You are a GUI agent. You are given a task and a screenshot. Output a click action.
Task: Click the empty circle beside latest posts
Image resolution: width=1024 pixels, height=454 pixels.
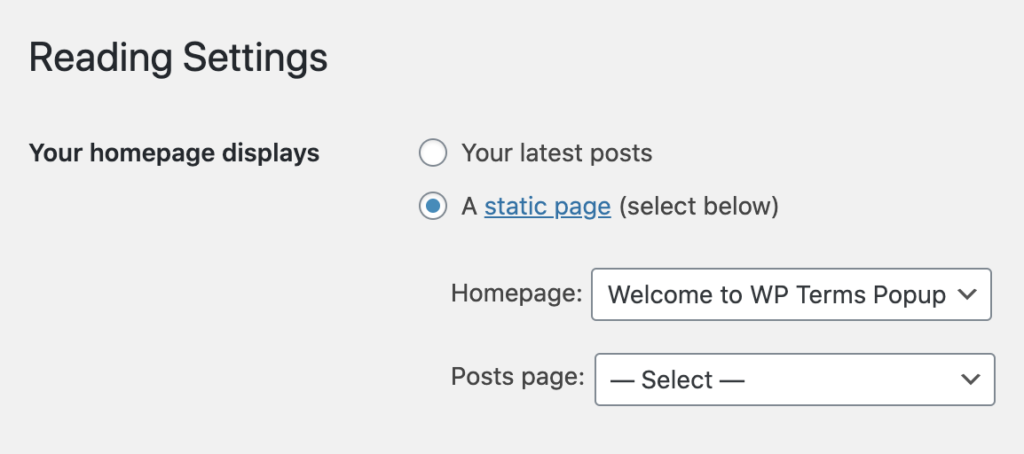click(433, 154)
